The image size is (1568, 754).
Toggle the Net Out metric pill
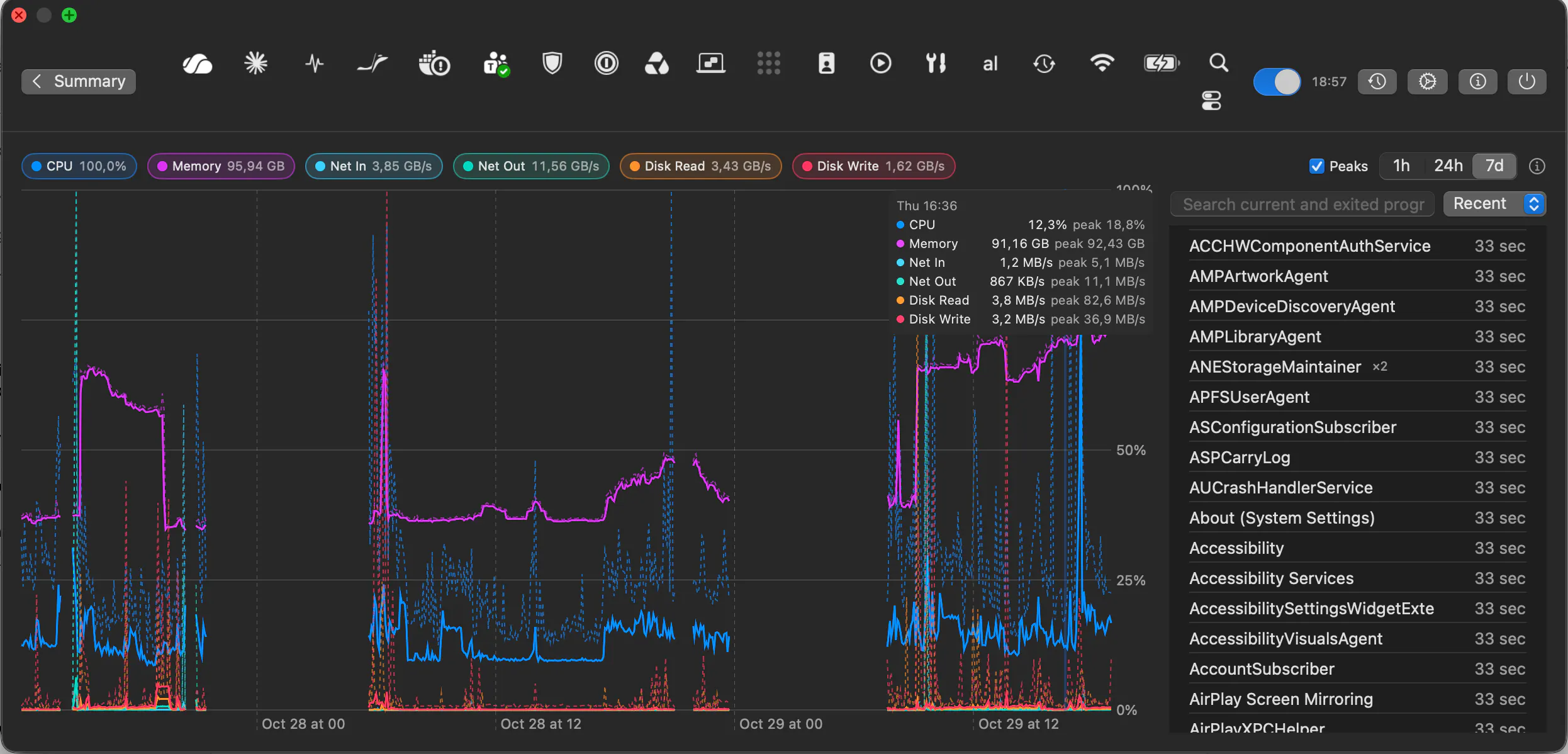pos(531,166)
